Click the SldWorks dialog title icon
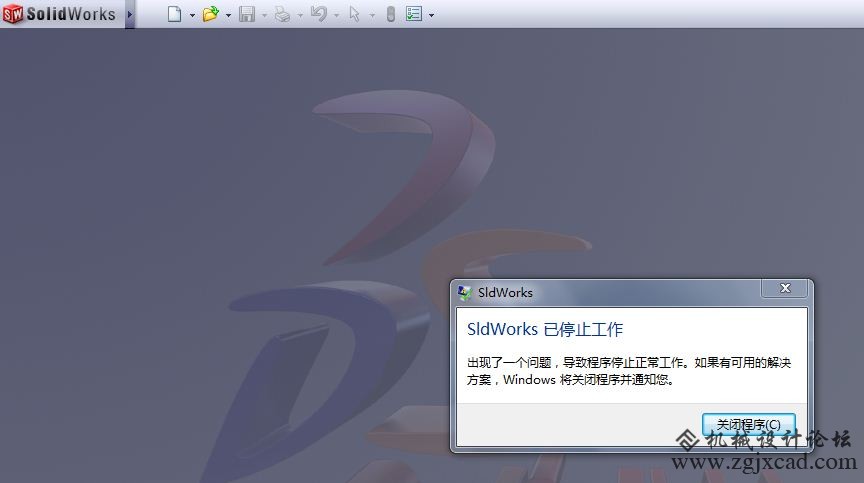The height and width of the screenshot is (483, 864). (x=465, y=292)
